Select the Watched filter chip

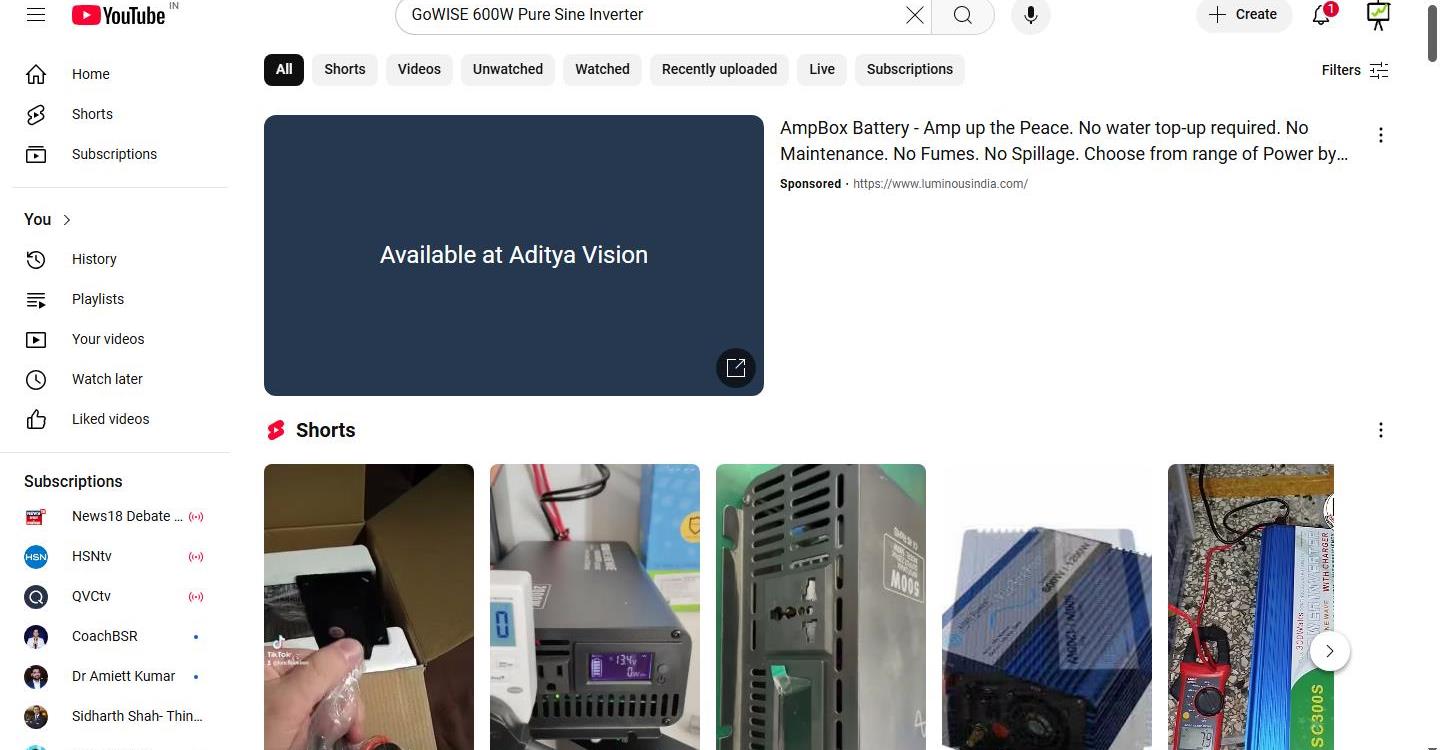(602, 69)
